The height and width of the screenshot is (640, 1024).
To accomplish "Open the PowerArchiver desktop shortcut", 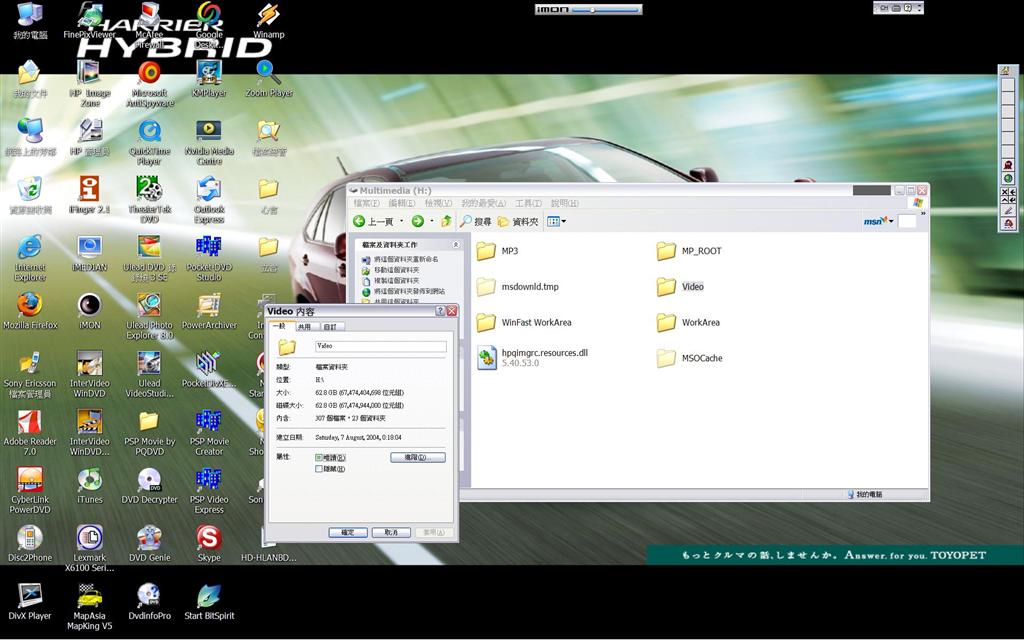I will coord(209,310).
